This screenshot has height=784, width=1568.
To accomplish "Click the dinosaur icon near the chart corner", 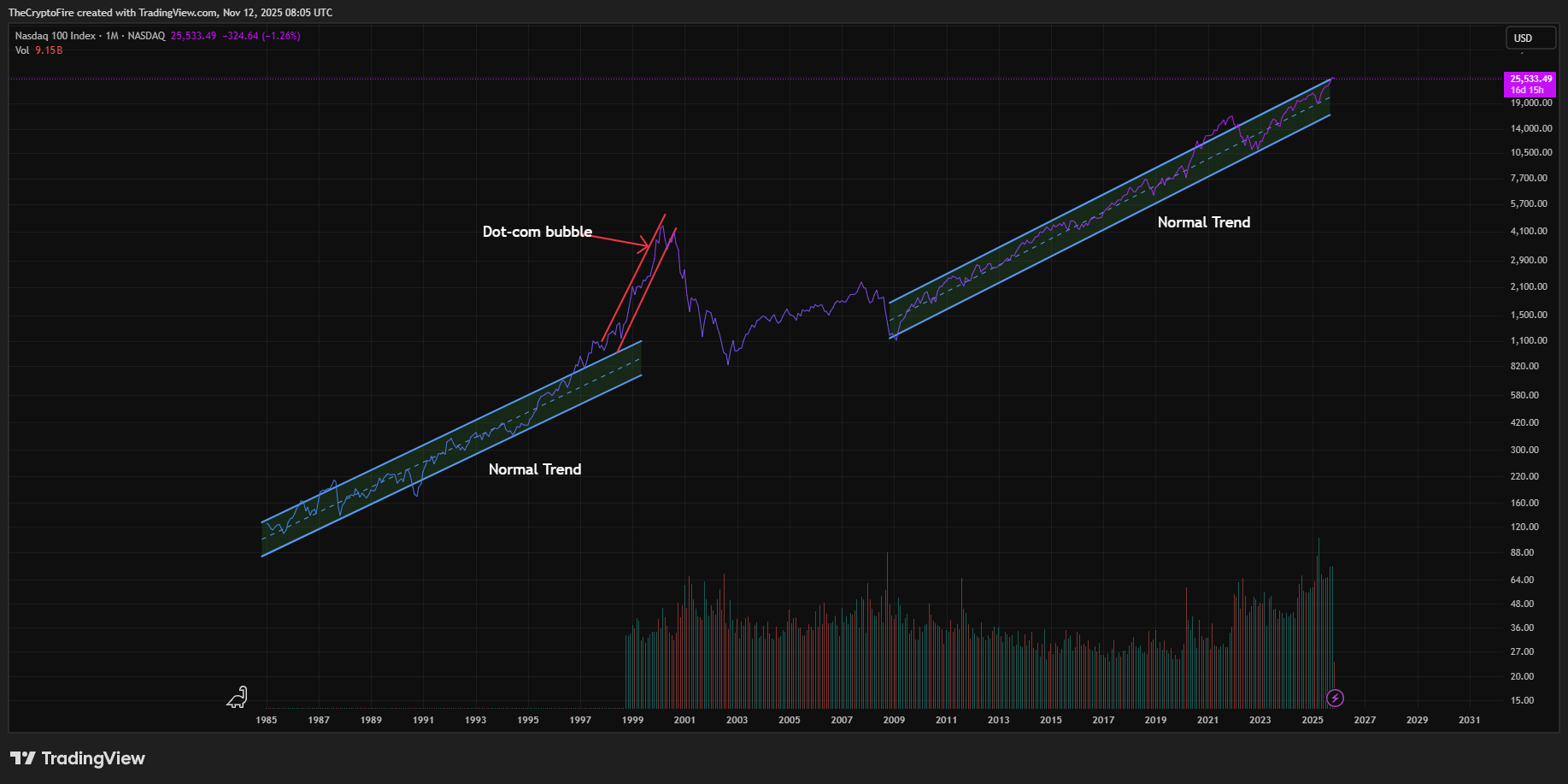I will pyautogui.click(x=237, y=698).
